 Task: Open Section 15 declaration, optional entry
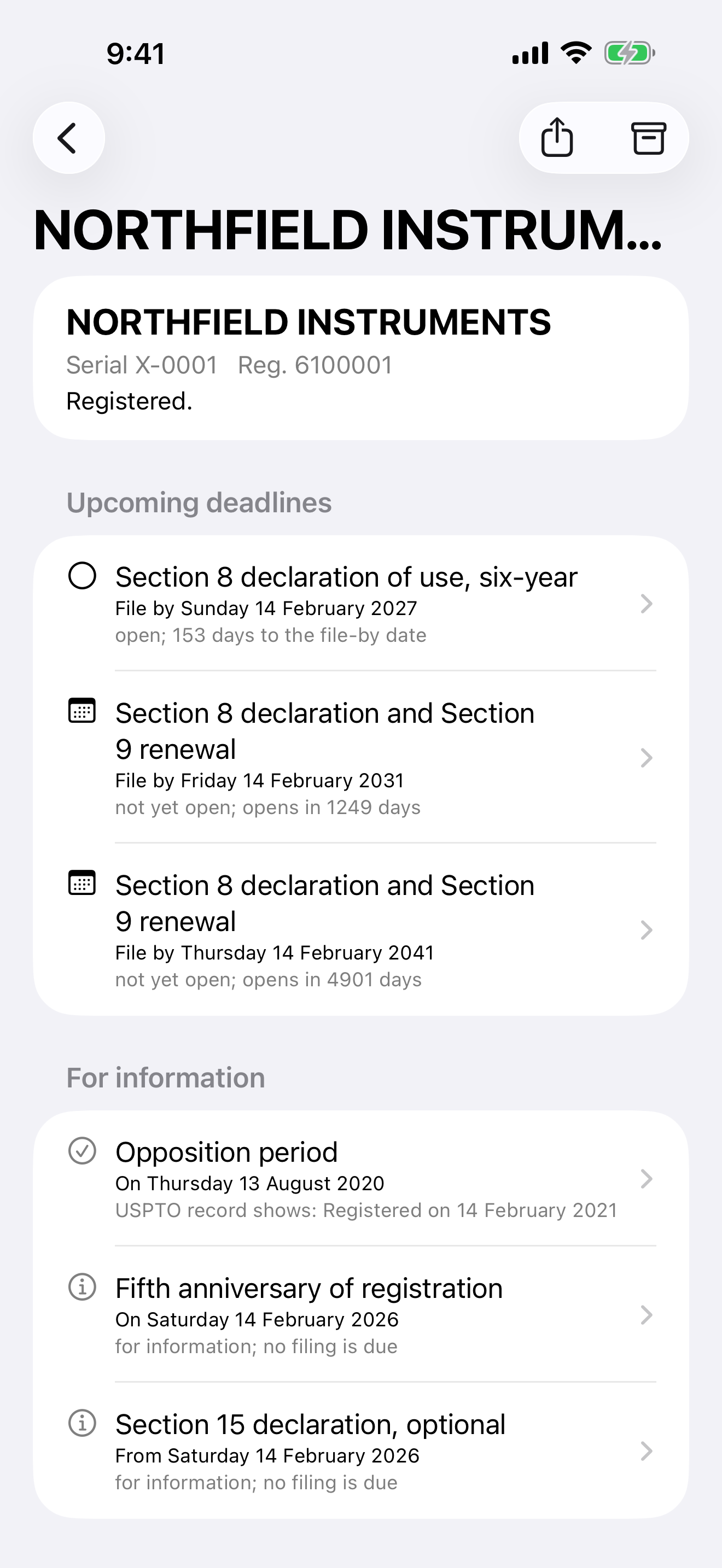361,1450
